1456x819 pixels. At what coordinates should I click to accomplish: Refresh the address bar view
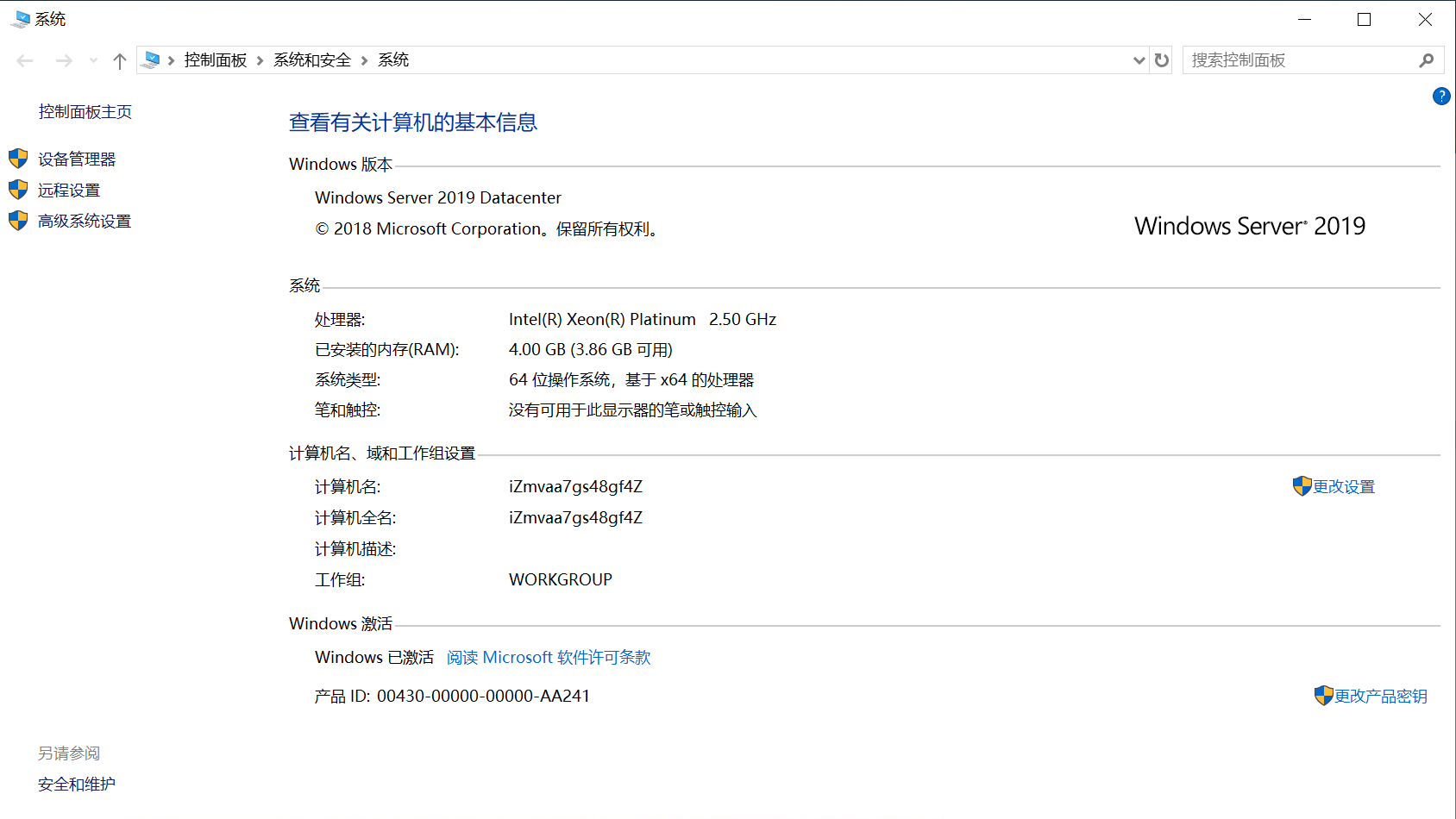[1162, 60]
